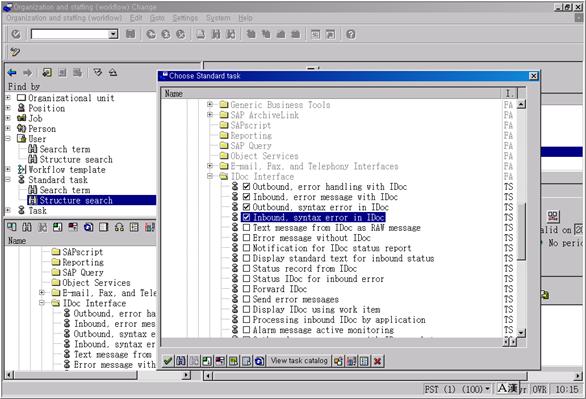Uncheck Inbound, syntax error in IDoc
This screenshot has height=399, width=586.
click(246, 217)
